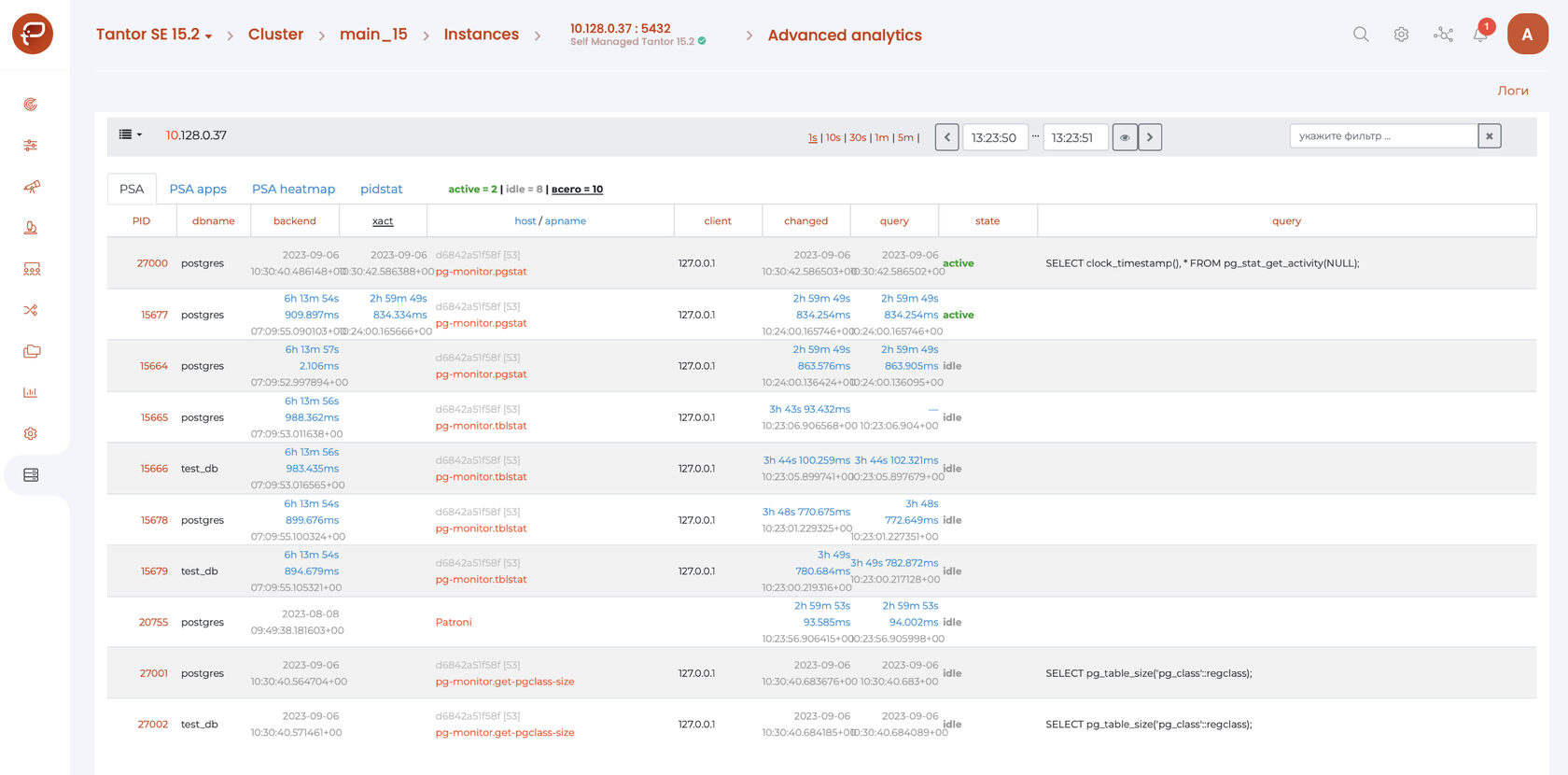The width and height of the screenshot is (1568, 775).
Task: Go to previous time interval arrow
Action: 946,137
